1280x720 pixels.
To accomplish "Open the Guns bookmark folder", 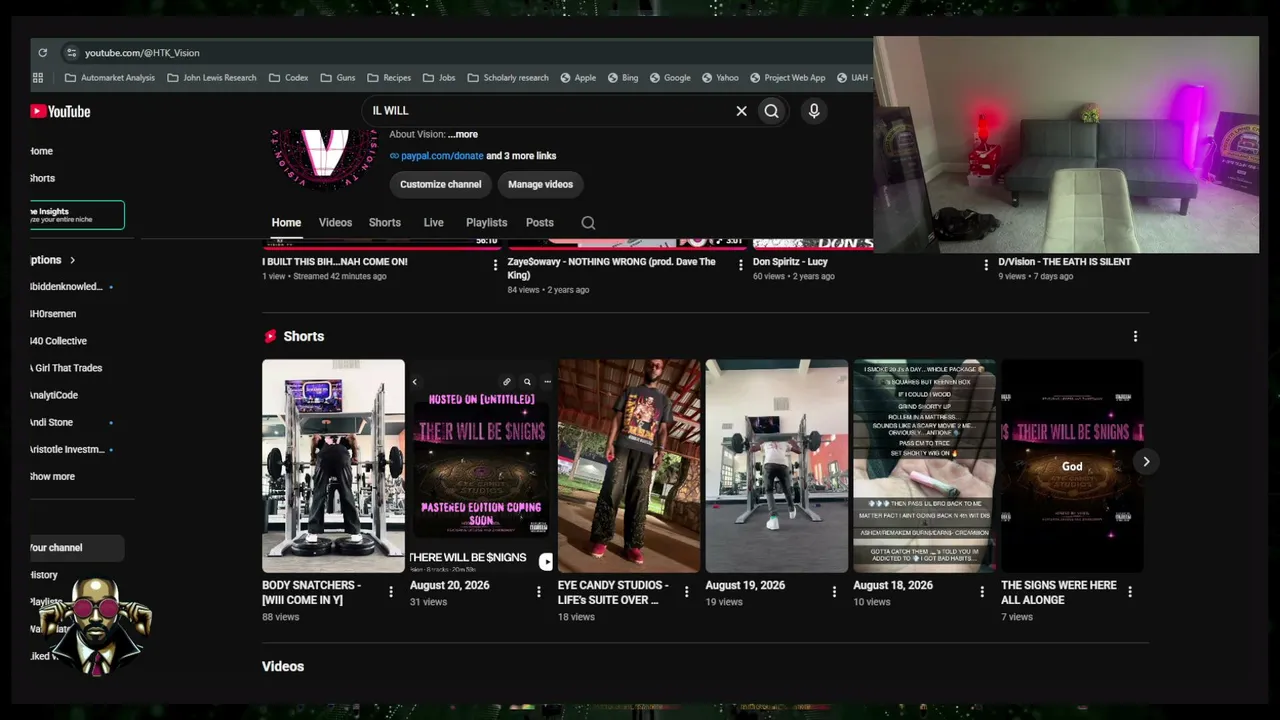I will tap(337, 78).
